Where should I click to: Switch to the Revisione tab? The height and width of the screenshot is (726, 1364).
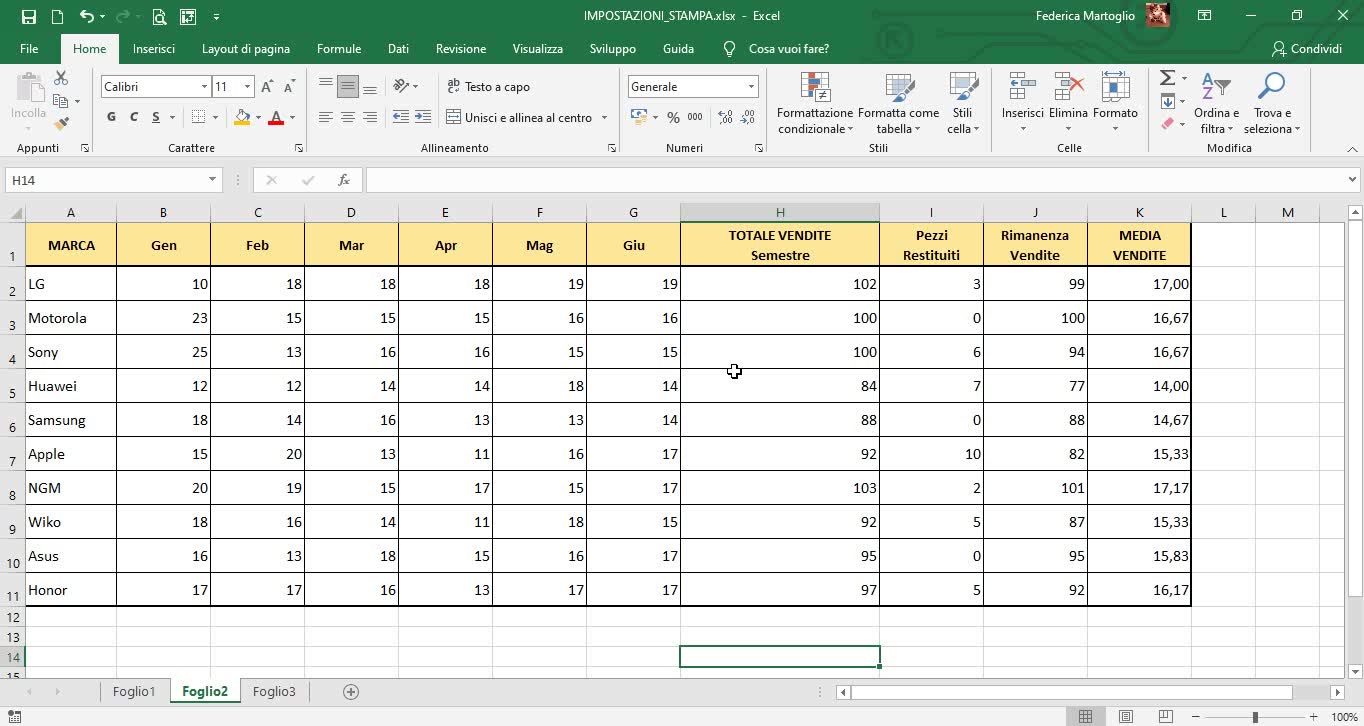tap(461, 48)
